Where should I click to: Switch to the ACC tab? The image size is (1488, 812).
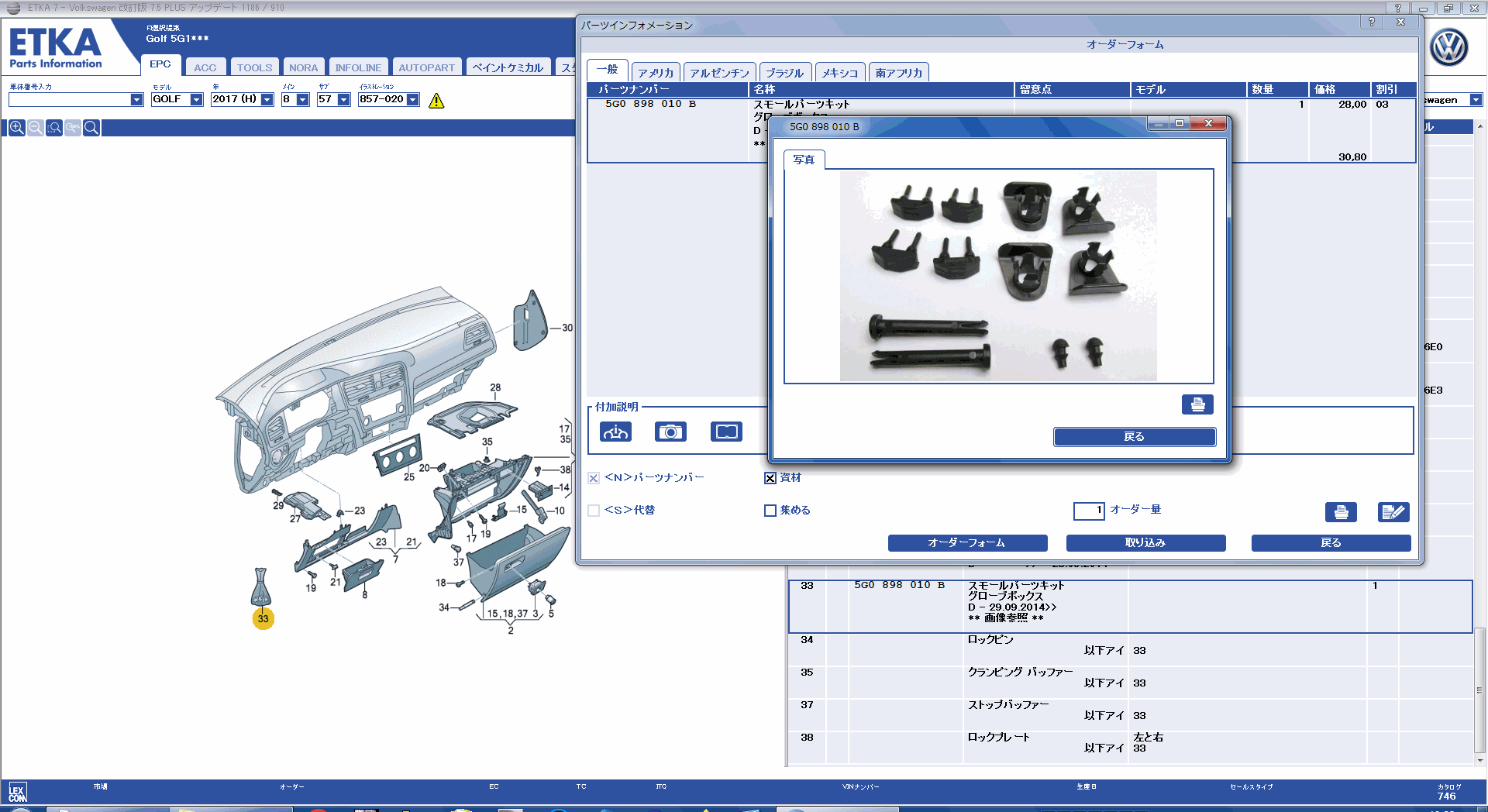(205, 67)
